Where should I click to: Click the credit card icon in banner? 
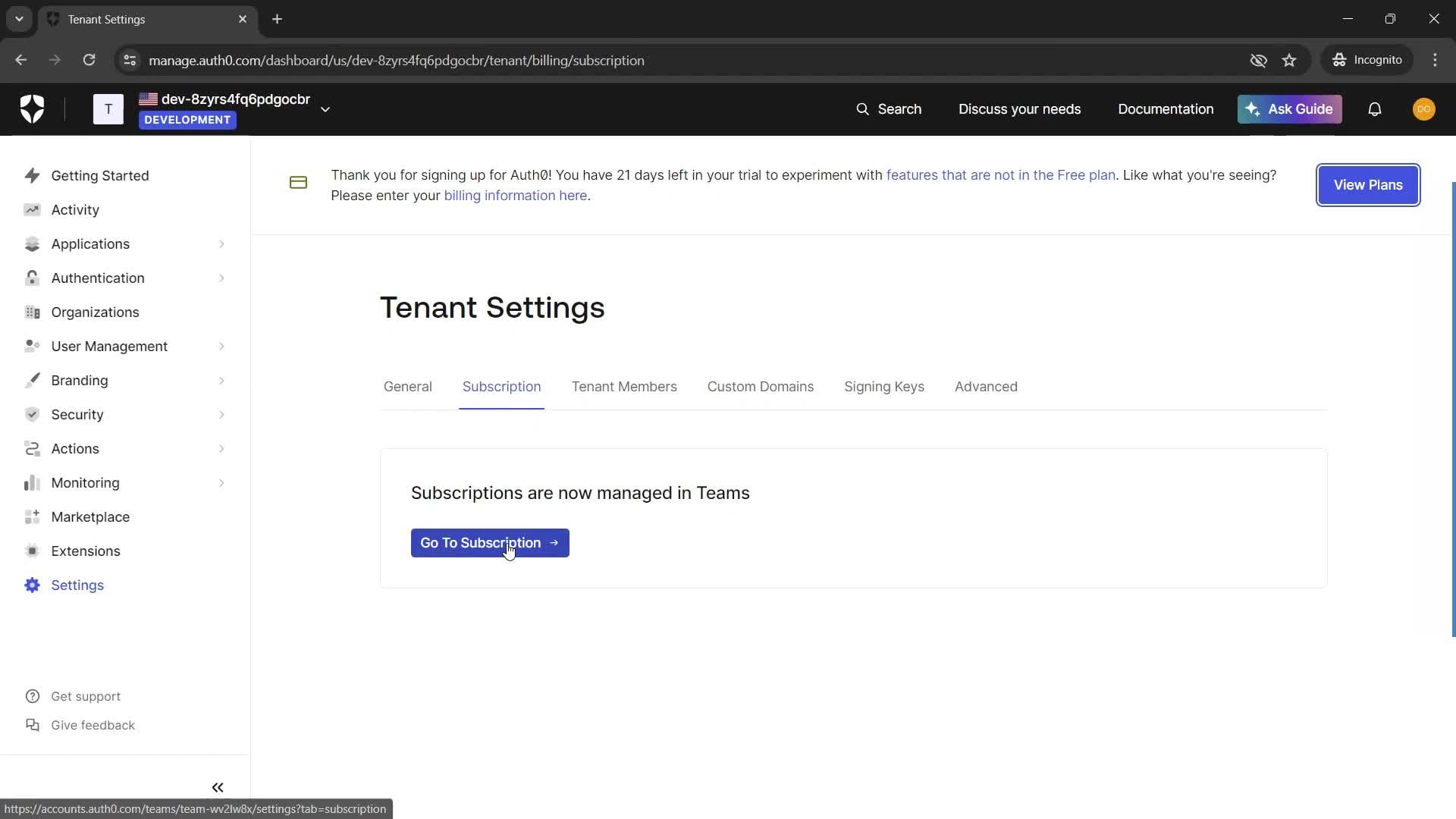pos(298,183)
